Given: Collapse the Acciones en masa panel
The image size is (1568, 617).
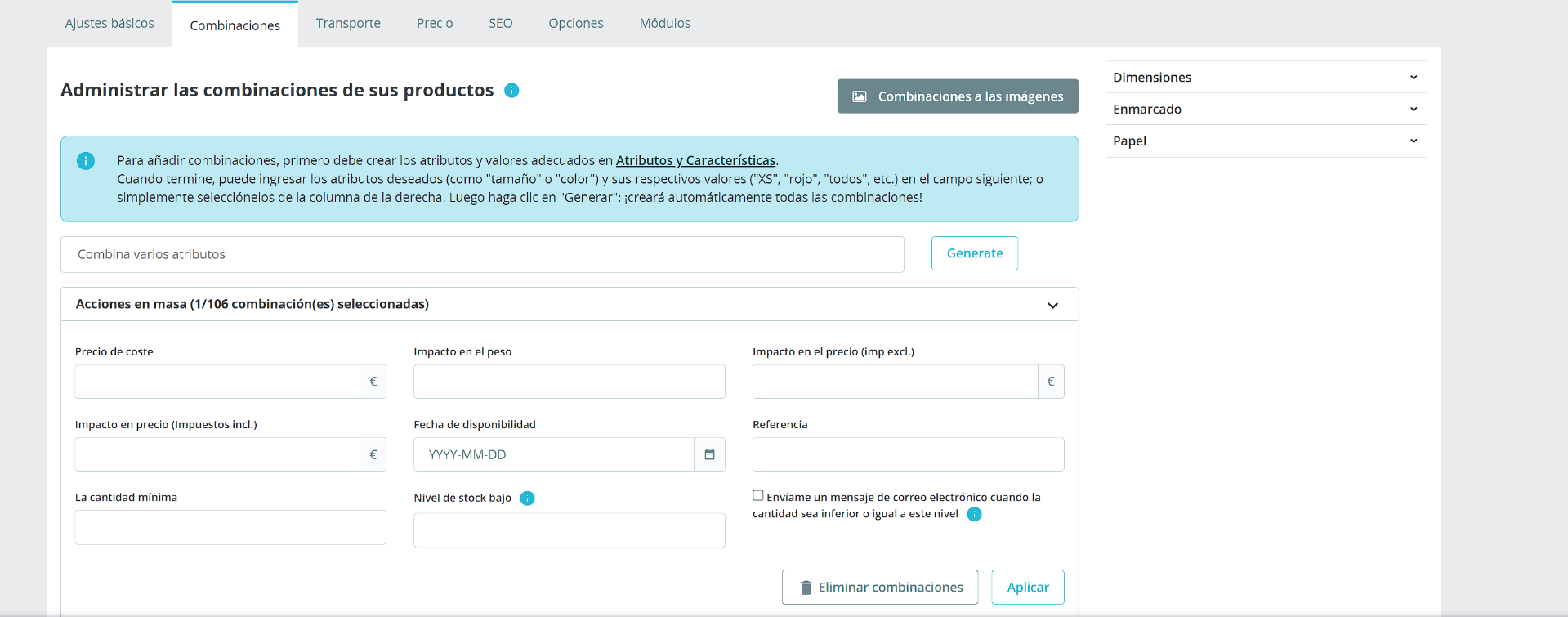Looking at the screenshot, I should pos(1052,305).
